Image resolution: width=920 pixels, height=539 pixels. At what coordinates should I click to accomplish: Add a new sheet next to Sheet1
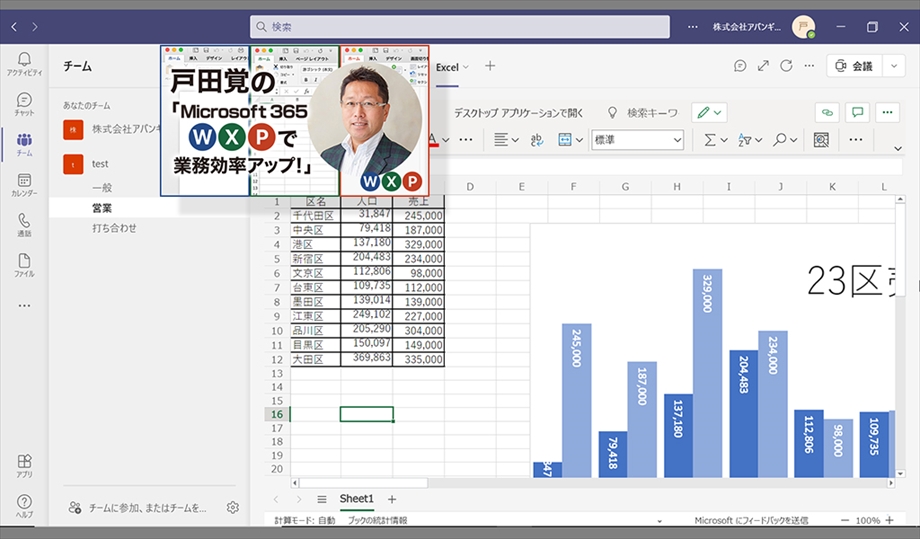click(392, 499)
